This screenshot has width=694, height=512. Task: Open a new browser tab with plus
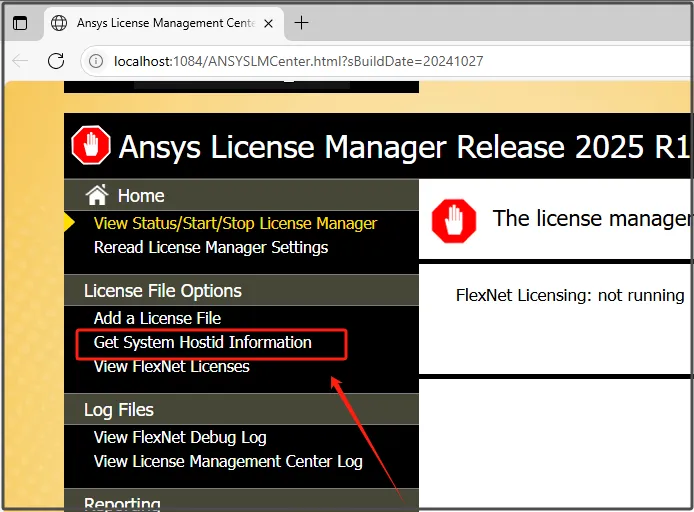(301, 23)
